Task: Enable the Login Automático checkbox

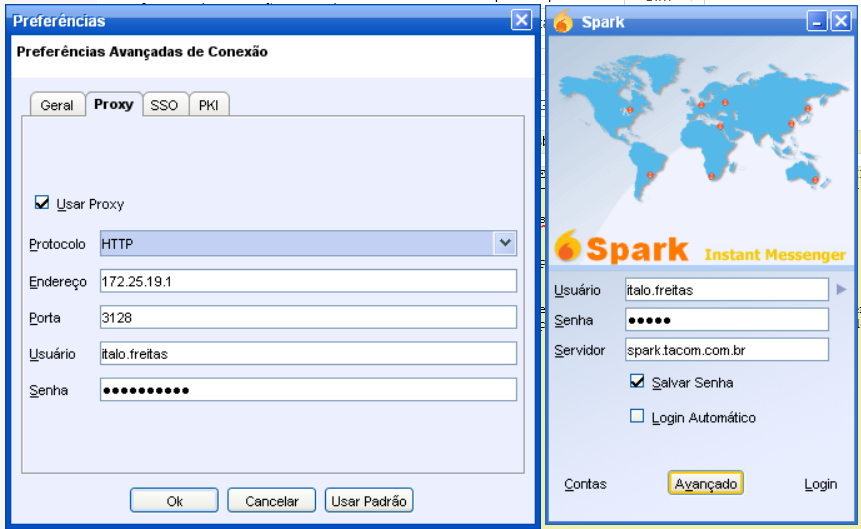Action: click(637, 416)
